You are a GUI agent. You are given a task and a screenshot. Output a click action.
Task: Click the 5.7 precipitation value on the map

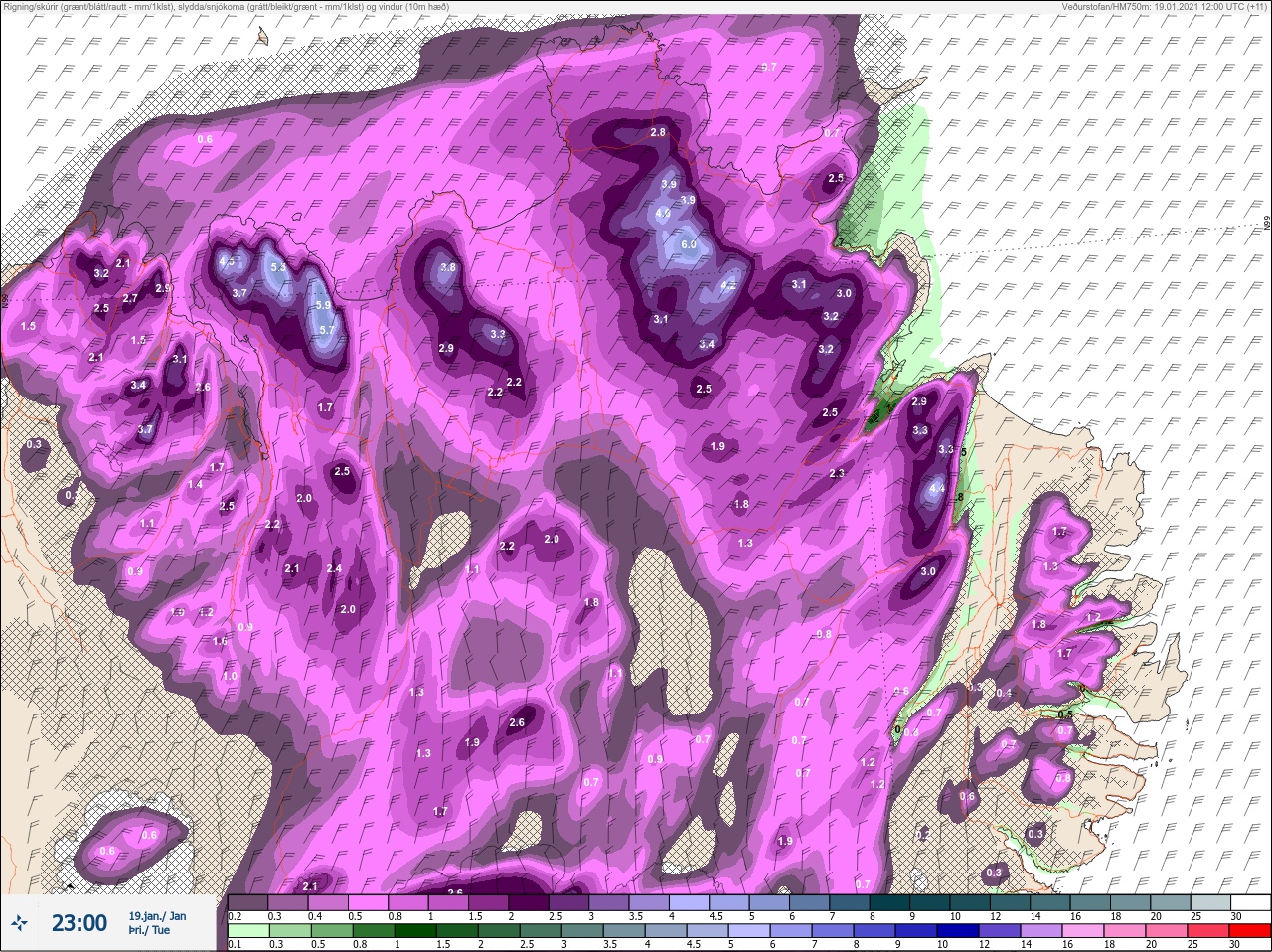327,330
